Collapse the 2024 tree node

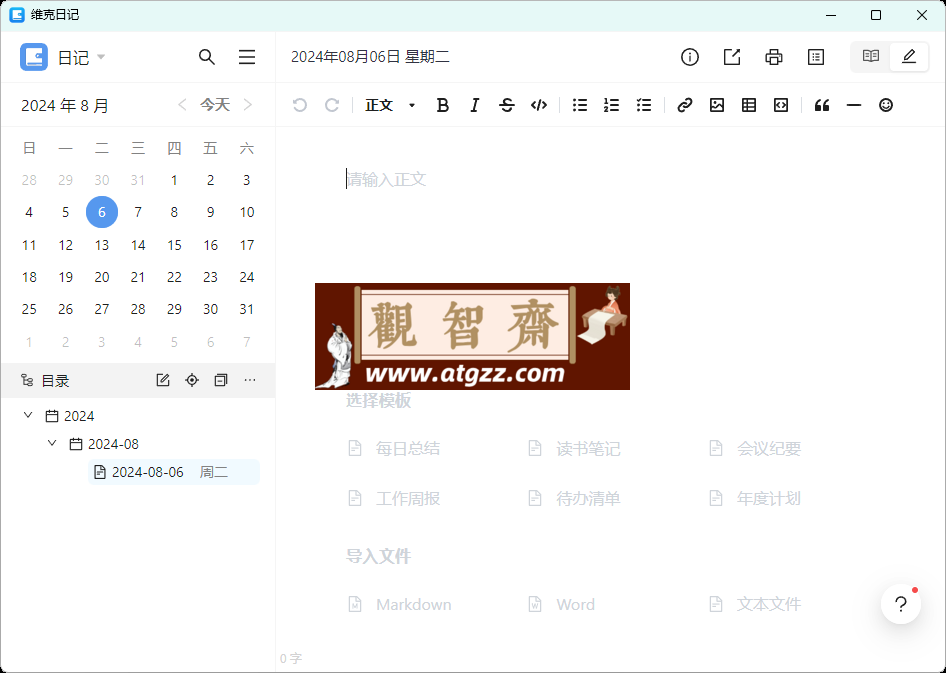tap(28, 415)
